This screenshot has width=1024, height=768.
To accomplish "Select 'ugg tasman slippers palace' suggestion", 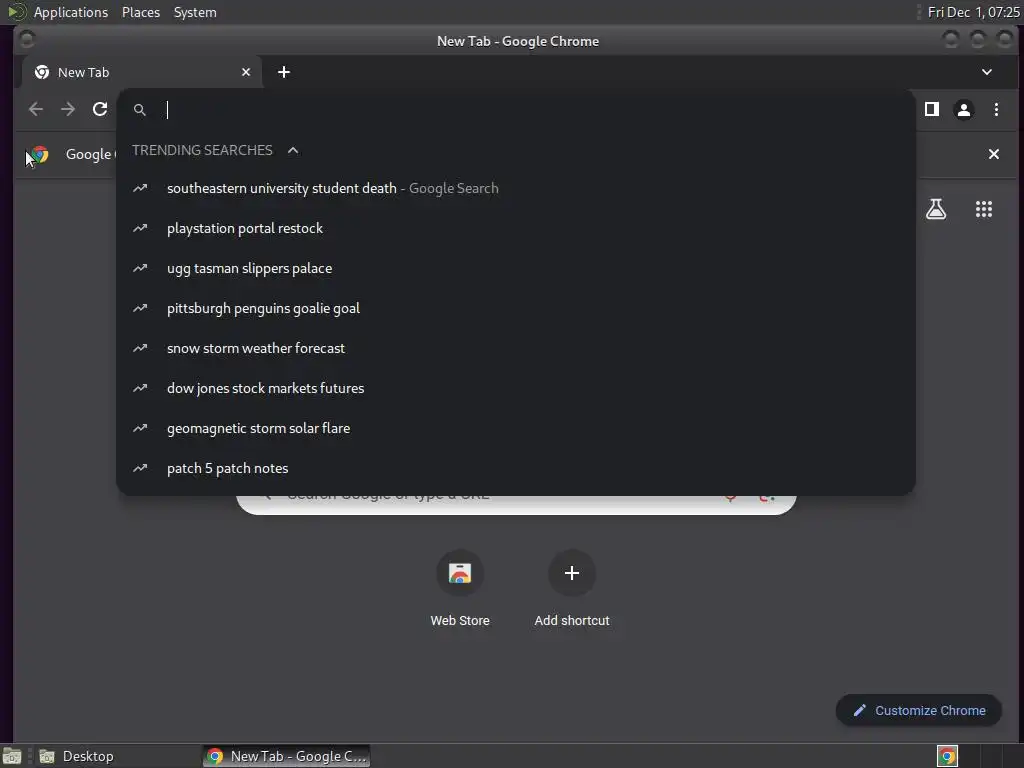I will [515, 268].
